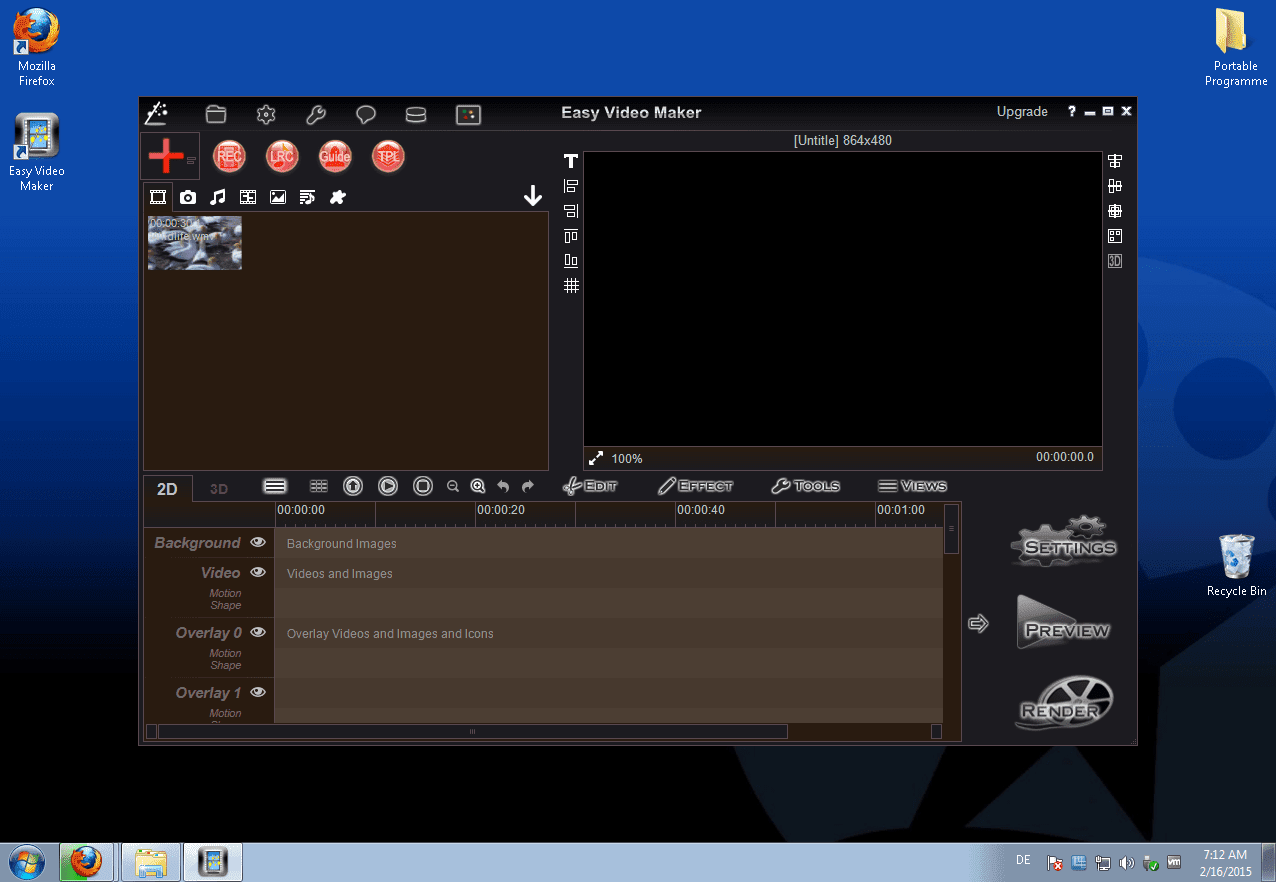Viewport: 1276px width, 882px height.
Task: Hide the Video track via eye icon
Action: pyautogui.click(x=258, y=572)
